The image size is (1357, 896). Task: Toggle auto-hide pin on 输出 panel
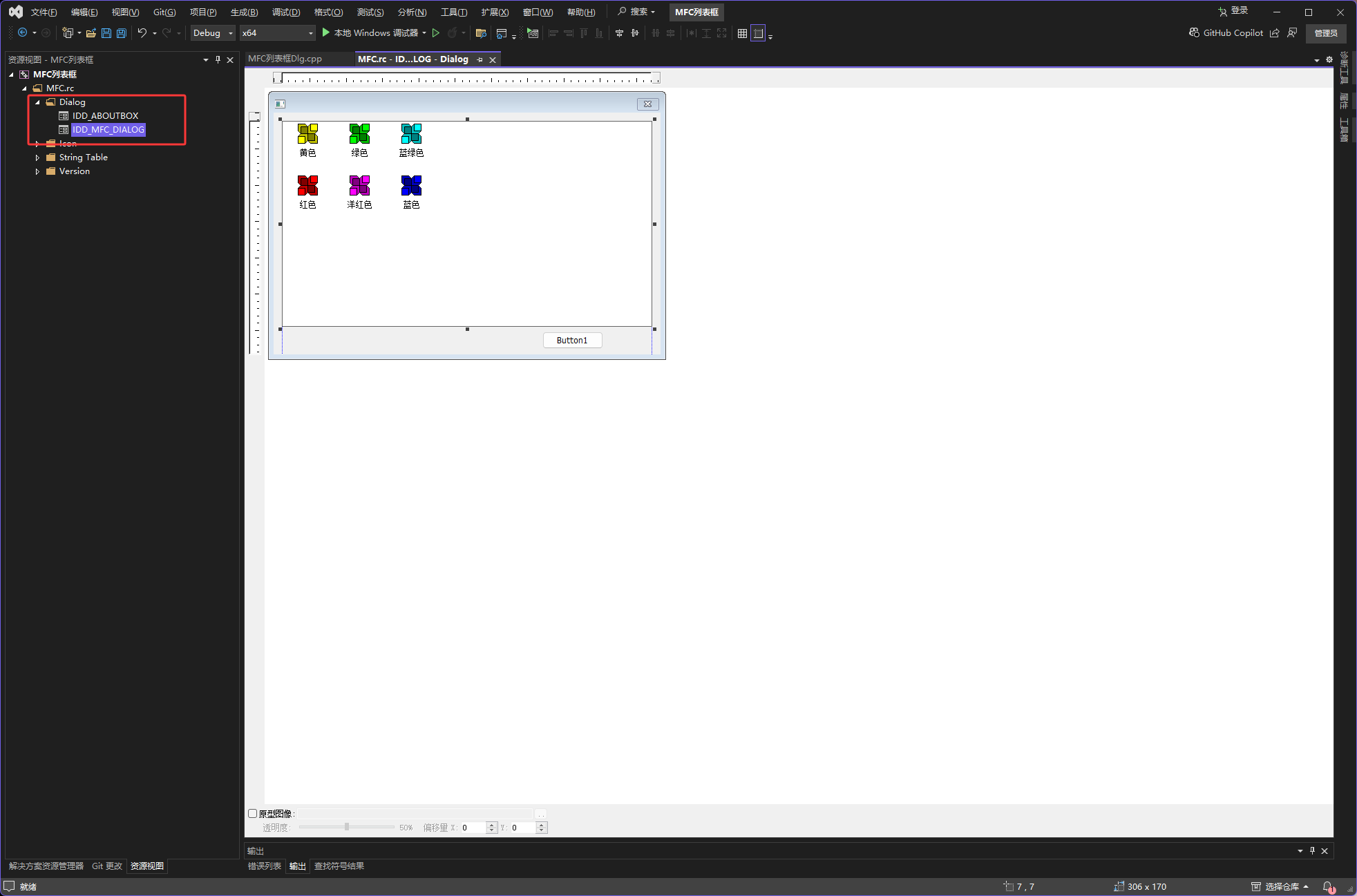point(1312,850)
